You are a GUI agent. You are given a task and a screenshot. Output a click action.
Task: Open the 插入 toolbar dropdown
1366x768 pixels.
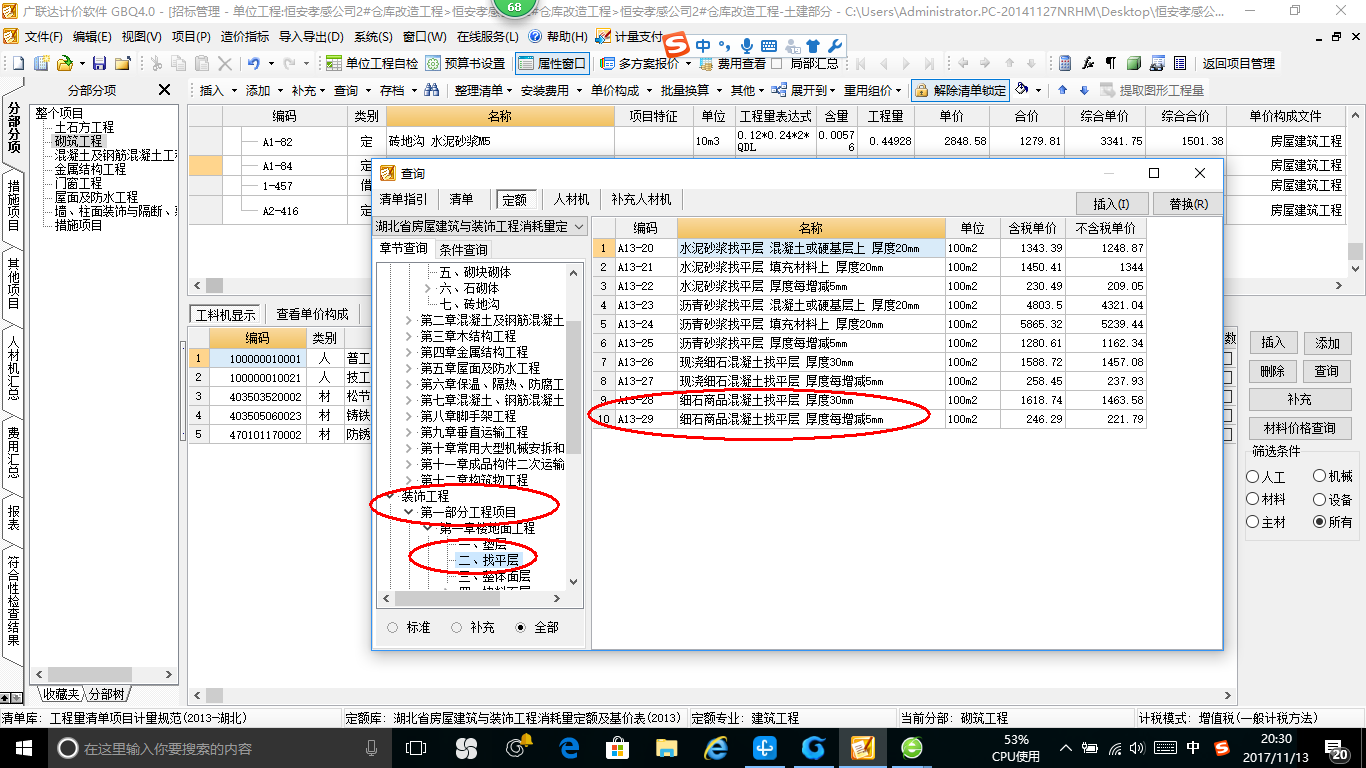tap(219, 90)
